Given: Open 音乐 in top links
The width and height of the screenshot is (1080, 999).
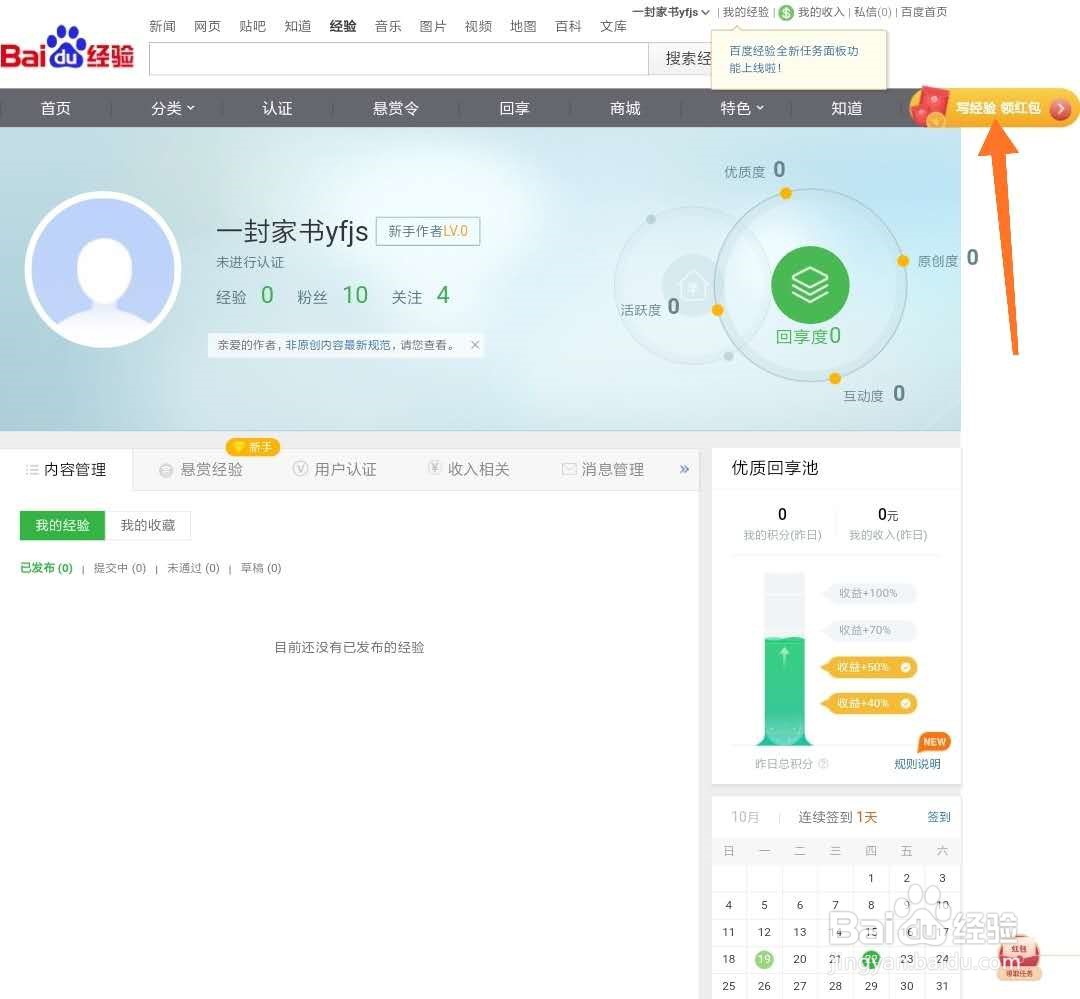Looking at the screenshot, I should (x=388, y=26).
